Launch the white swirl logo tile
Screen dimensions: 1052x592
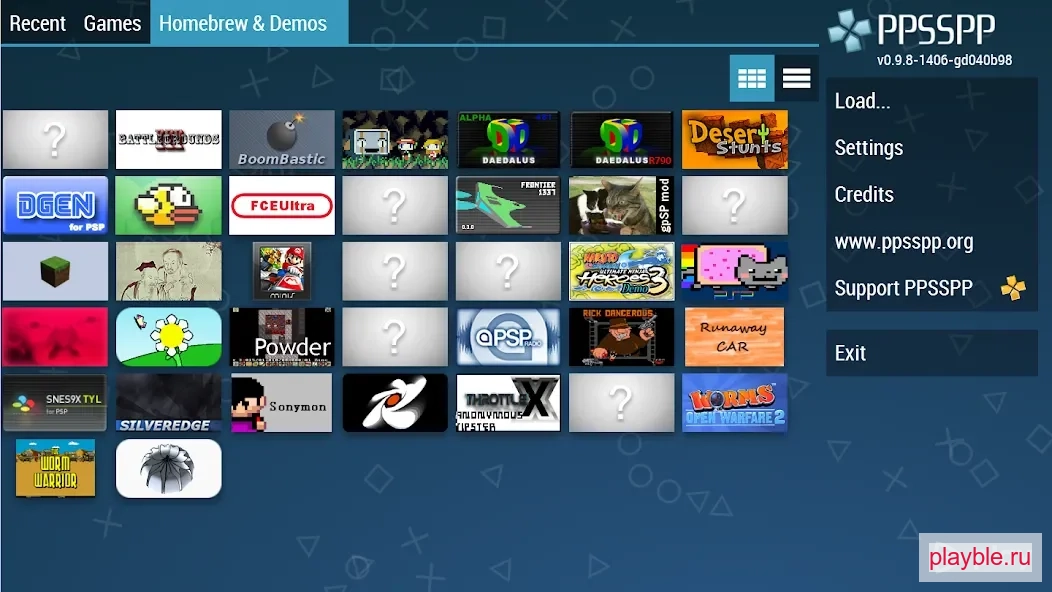pyautogui.click(x=395, y=403)
